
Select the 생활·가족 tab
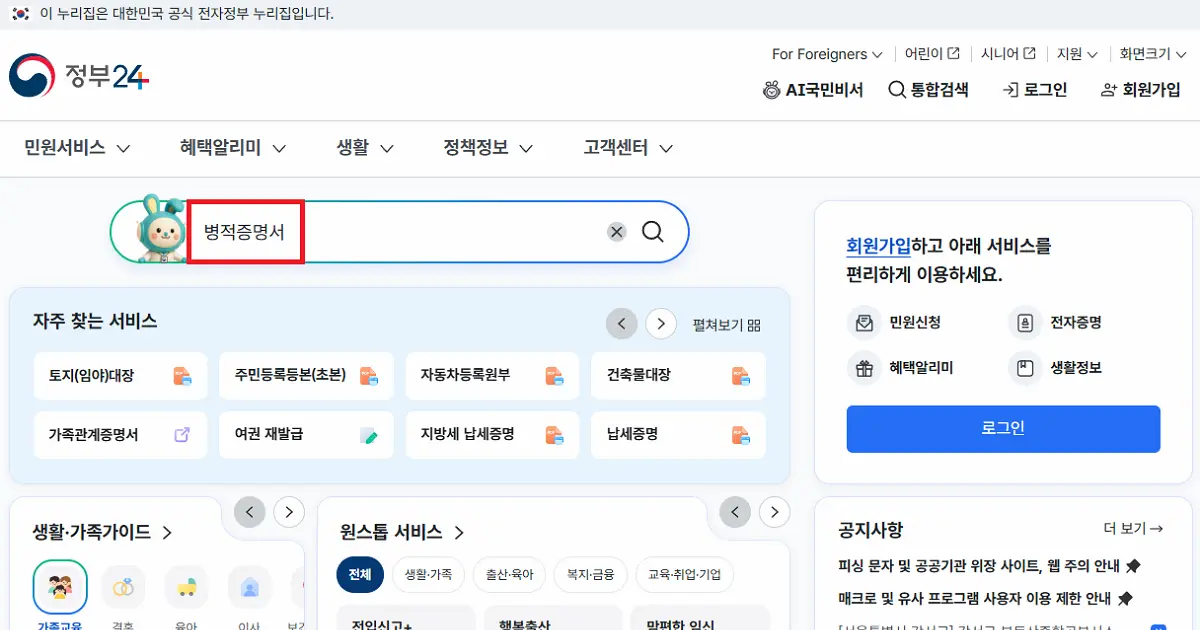point(428,575)
